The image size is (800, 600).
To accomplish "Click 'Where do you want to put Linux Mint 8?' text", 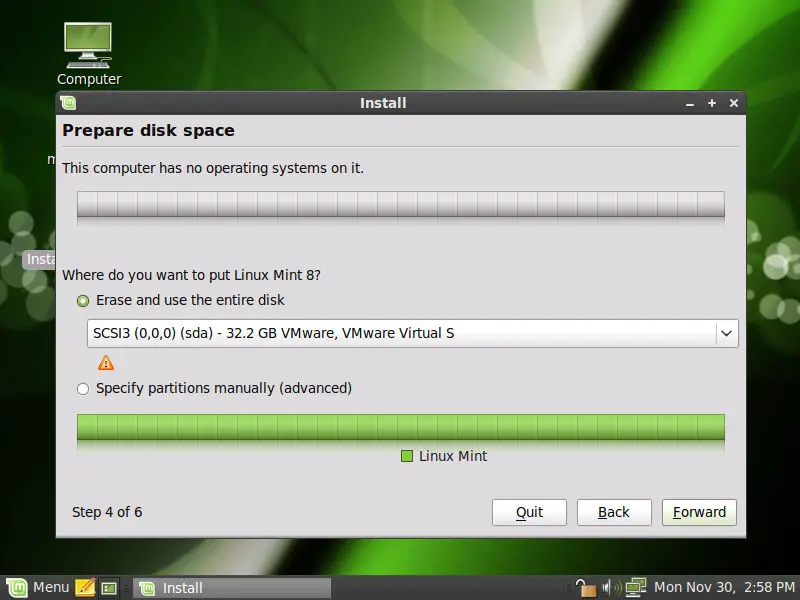I will click(191, 276).
